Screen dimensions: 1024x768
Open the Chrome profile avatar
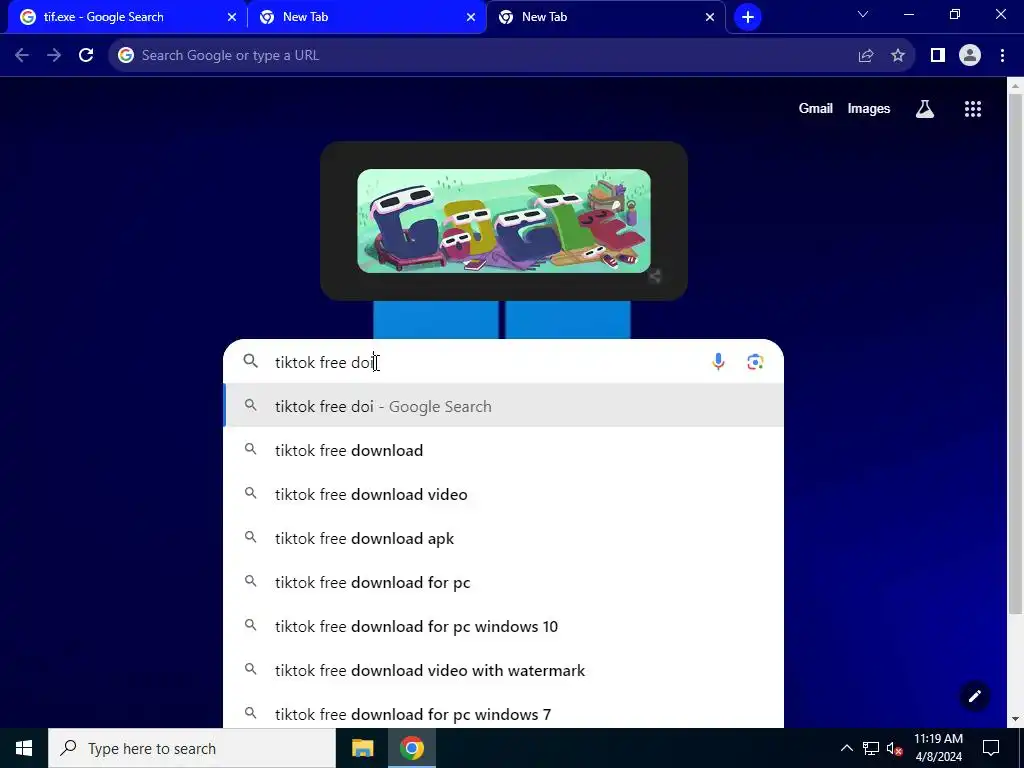click(970, 56)
